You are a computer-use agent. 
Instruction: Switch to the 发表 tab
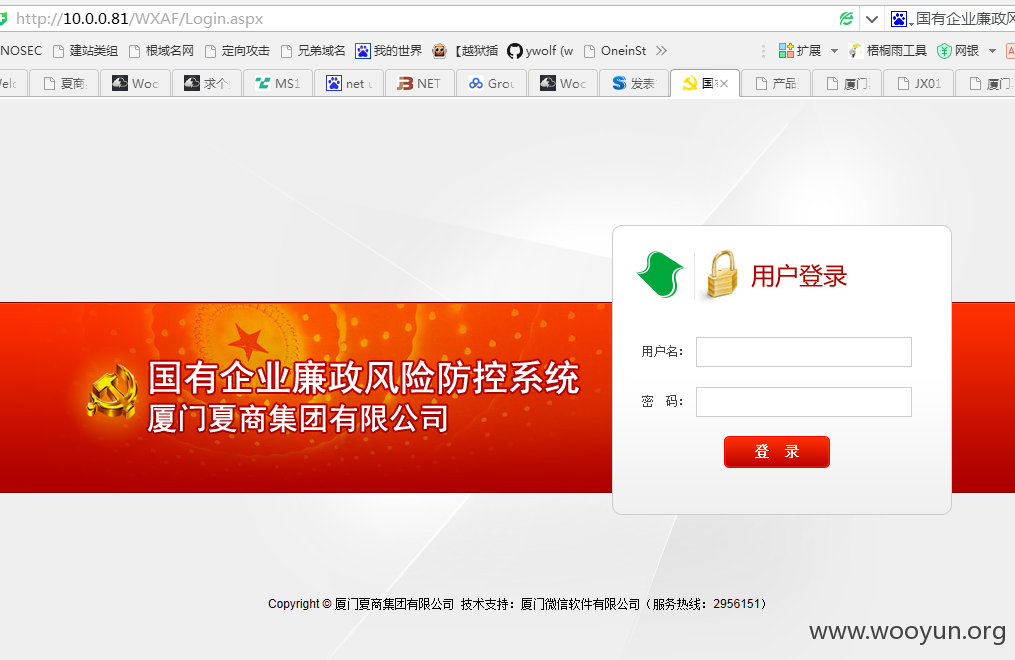coord(633,83)
